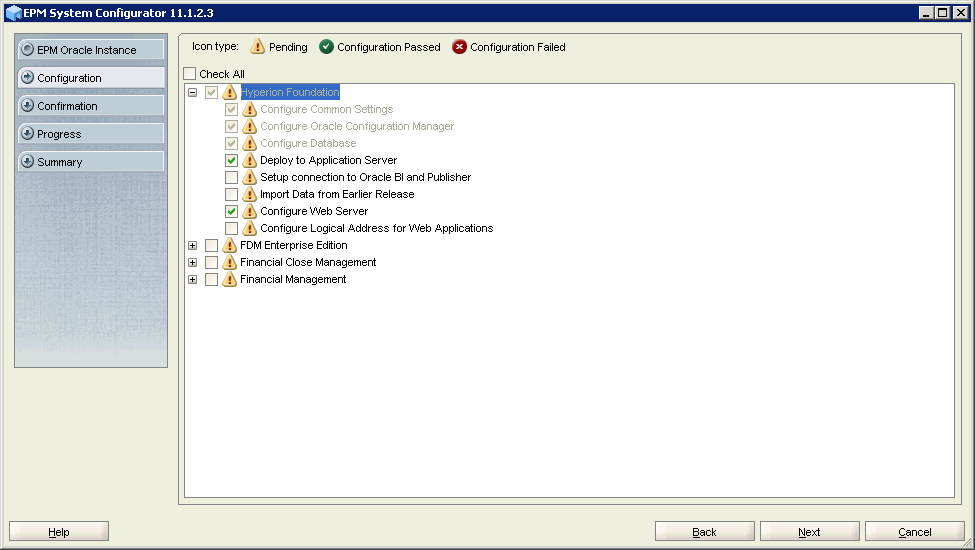Screen dimensions: 975x550
Task: Click the warning icon beside Financial Management
Action: (x=229, y=279)
